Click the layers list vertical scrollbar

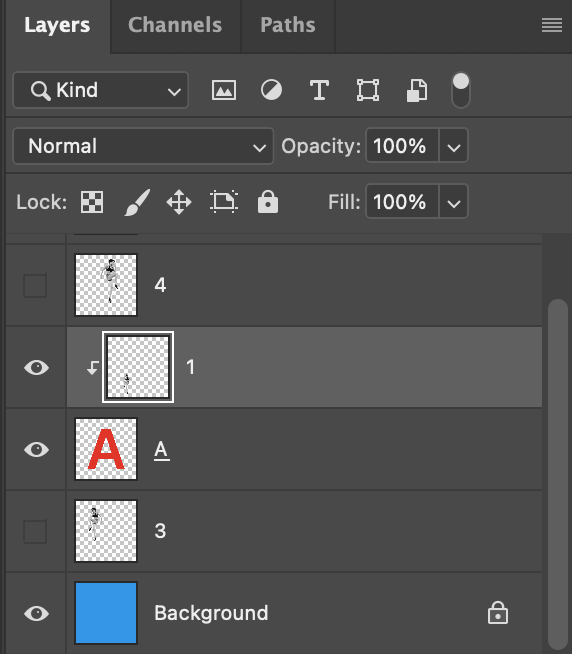pyautogui.click(x=558, y=473)
